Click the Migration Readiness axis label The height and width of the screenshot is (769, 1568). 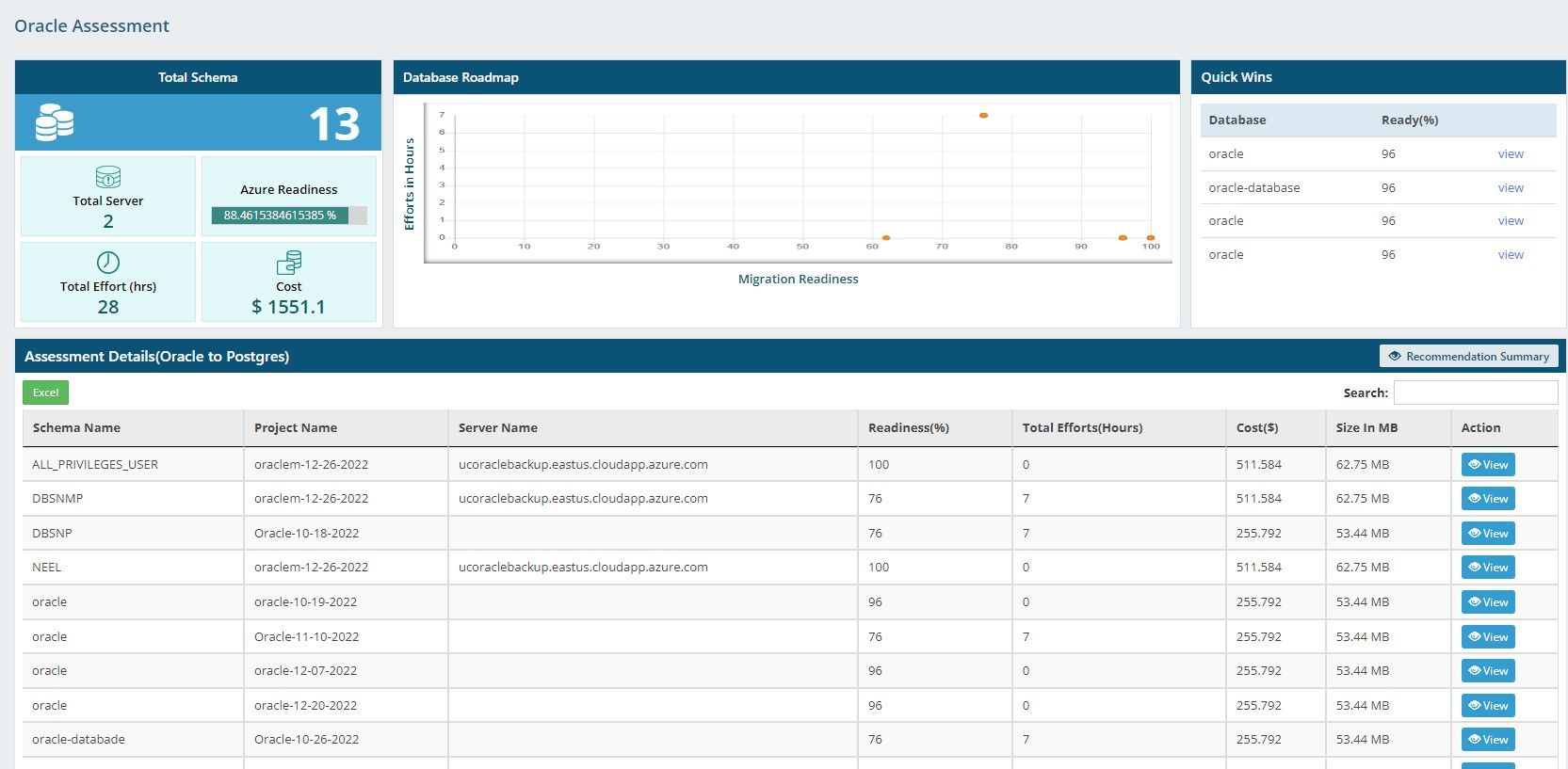798,280
